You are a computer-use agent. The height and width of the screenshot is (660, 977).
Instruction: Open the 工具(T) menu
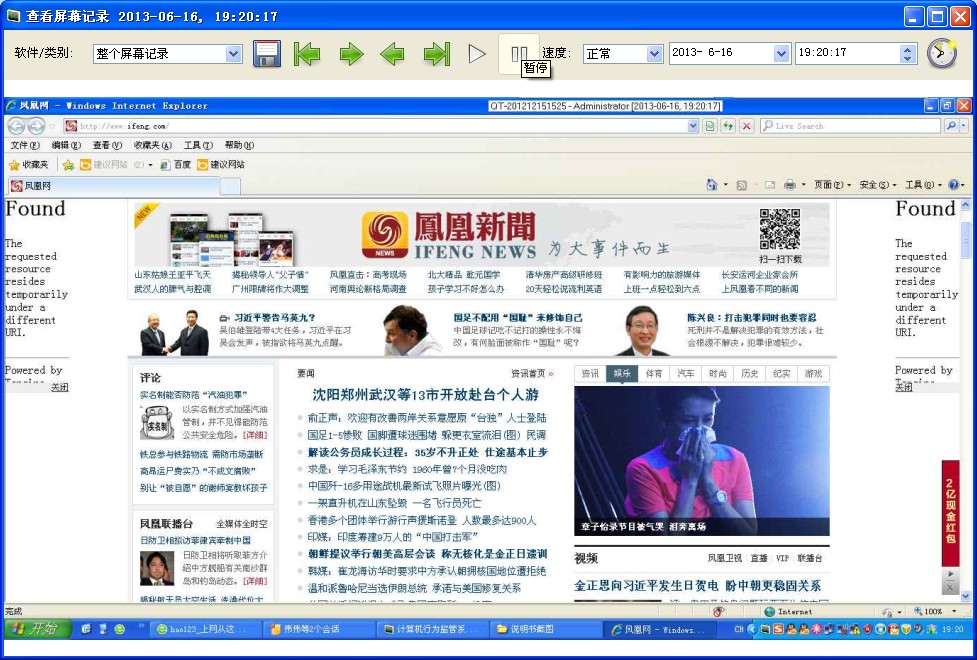click(x=198, y=145)
